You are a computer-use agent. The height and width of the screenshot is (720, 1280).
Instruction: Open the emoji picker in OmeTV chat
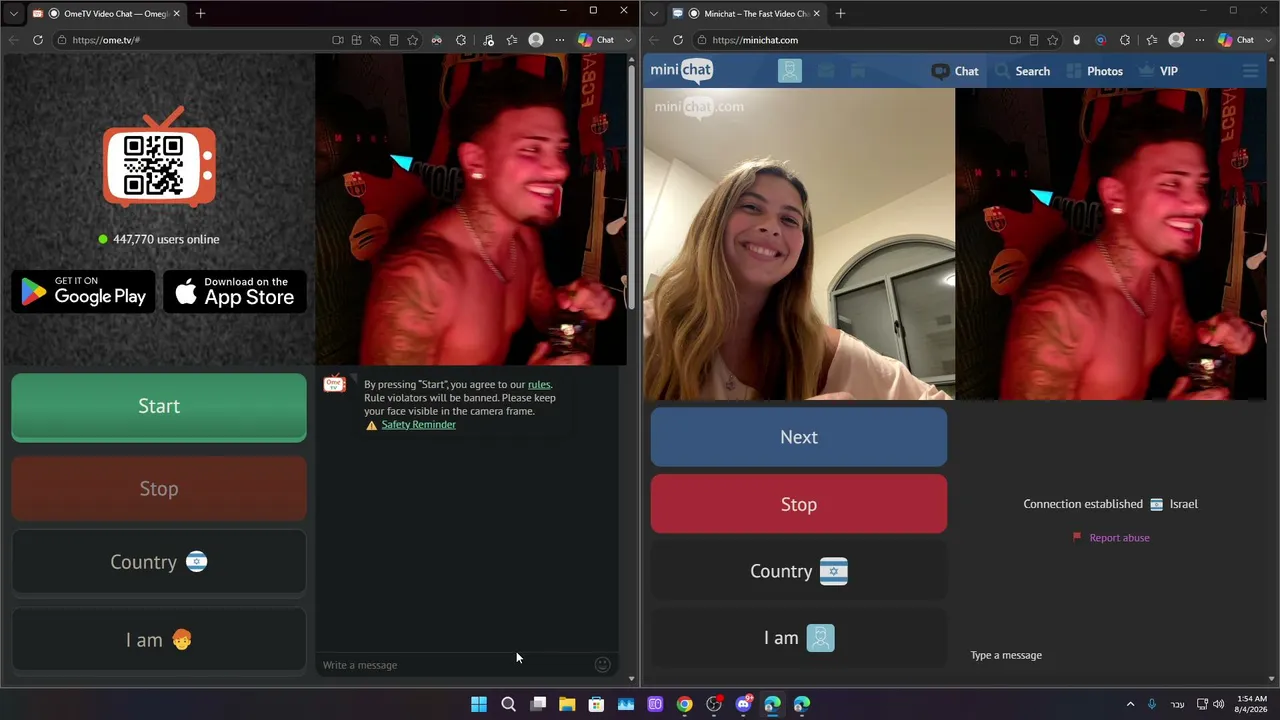pos(602,665)
